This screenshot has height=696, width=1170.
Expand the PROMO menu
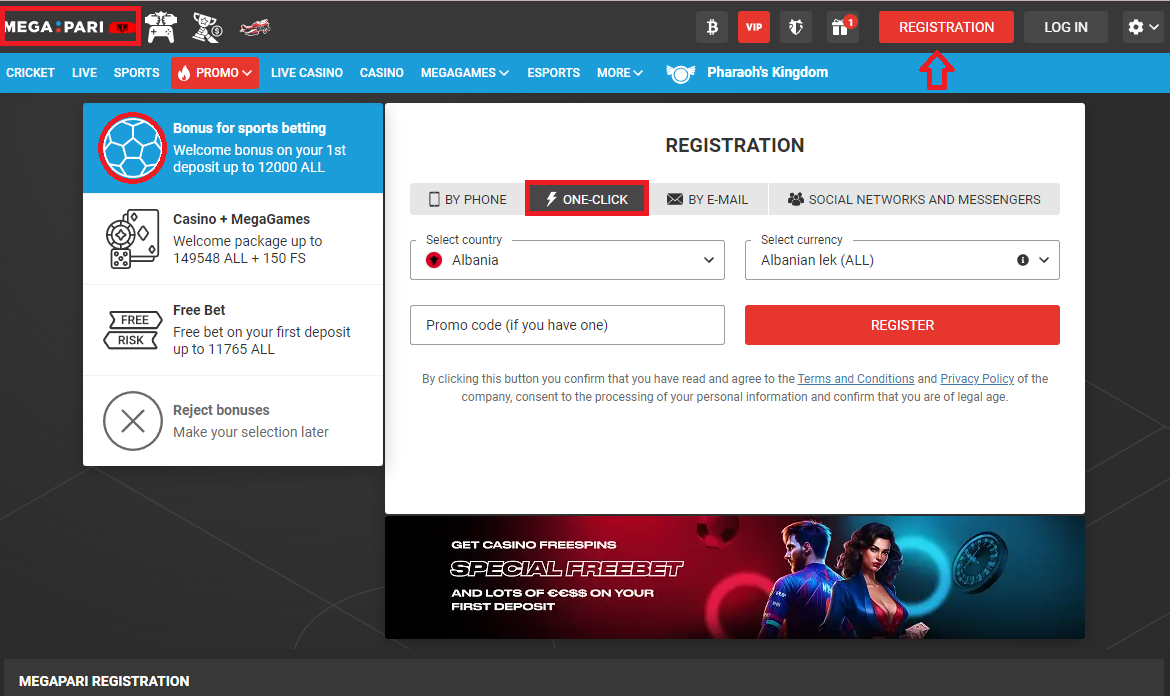215,73
